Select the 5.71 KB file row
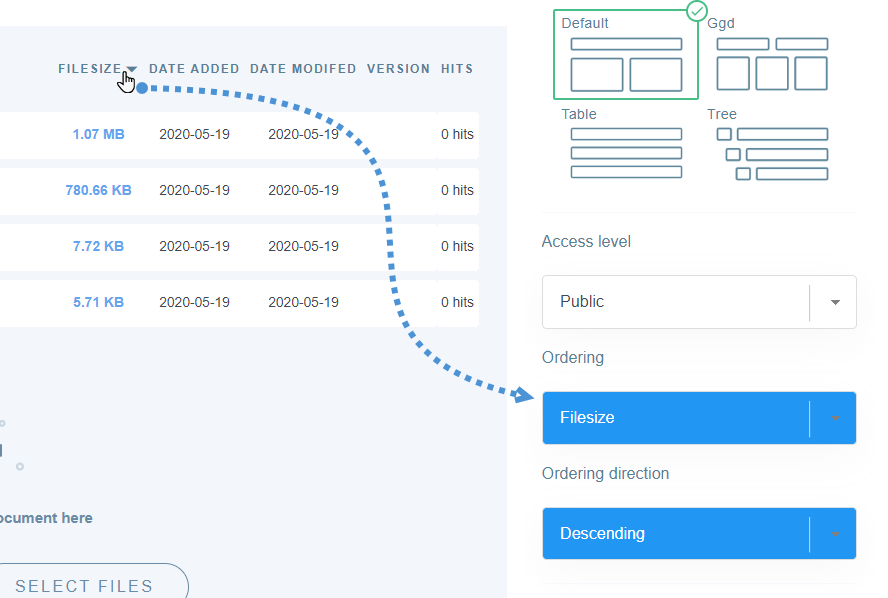This screenshot has width=888, height=598. (x=98, y=302)
